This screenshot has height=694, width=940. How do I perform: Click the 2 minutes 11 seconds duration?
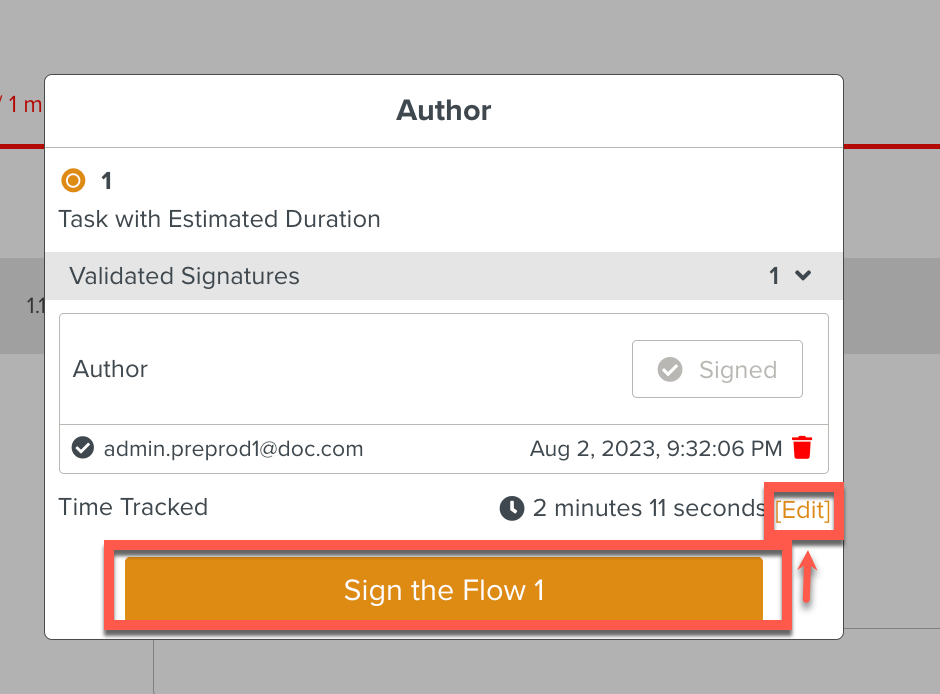pos(649,508)
